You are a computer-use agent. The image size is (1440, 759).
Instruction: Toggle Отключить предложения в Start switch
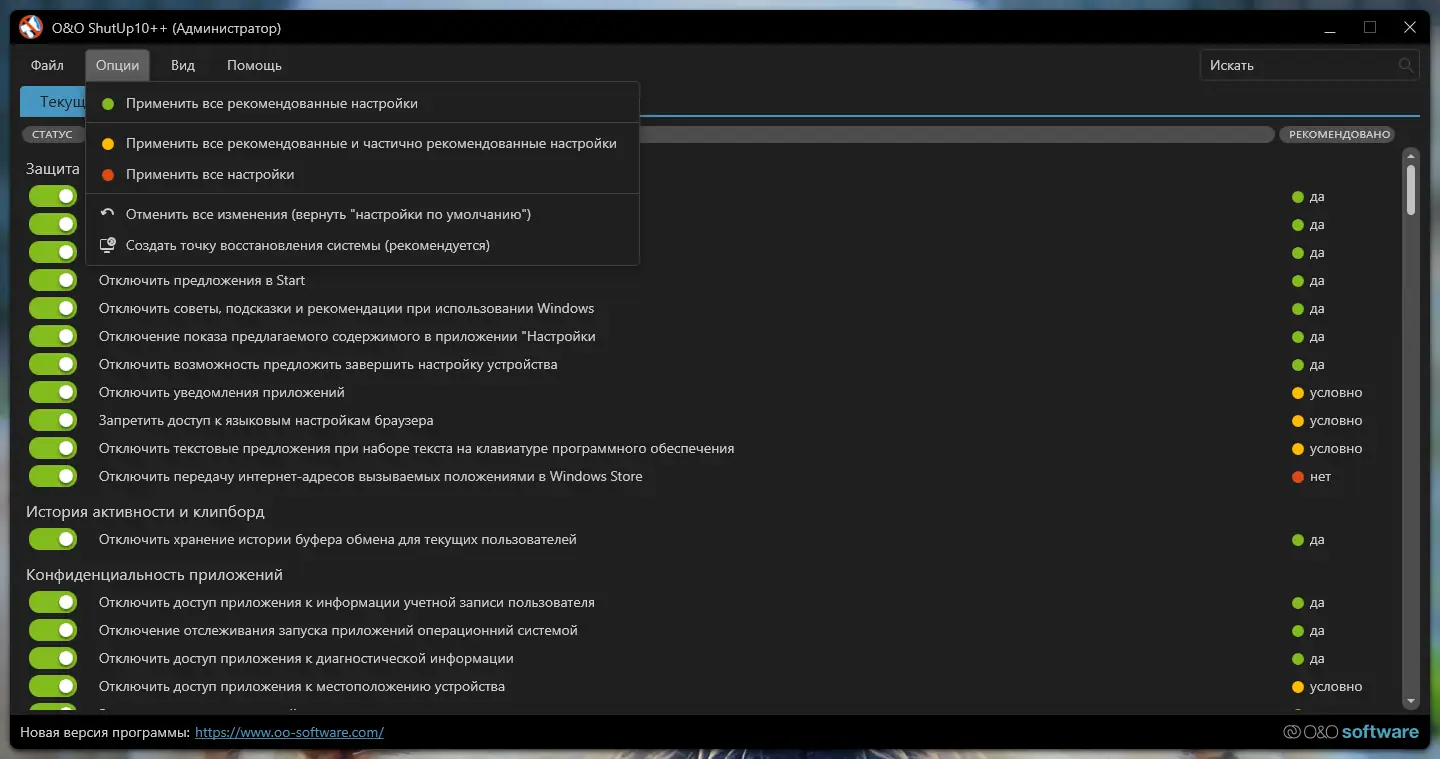53,280
